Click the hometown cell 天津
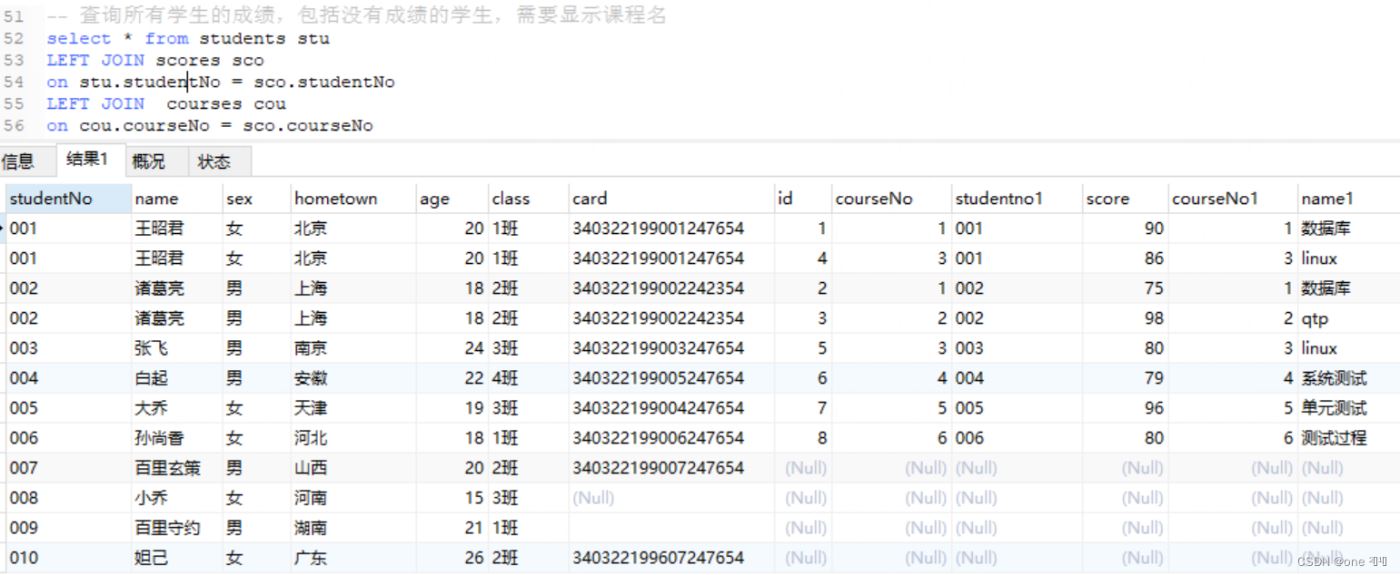1400x575 pixels. (310, 408)
